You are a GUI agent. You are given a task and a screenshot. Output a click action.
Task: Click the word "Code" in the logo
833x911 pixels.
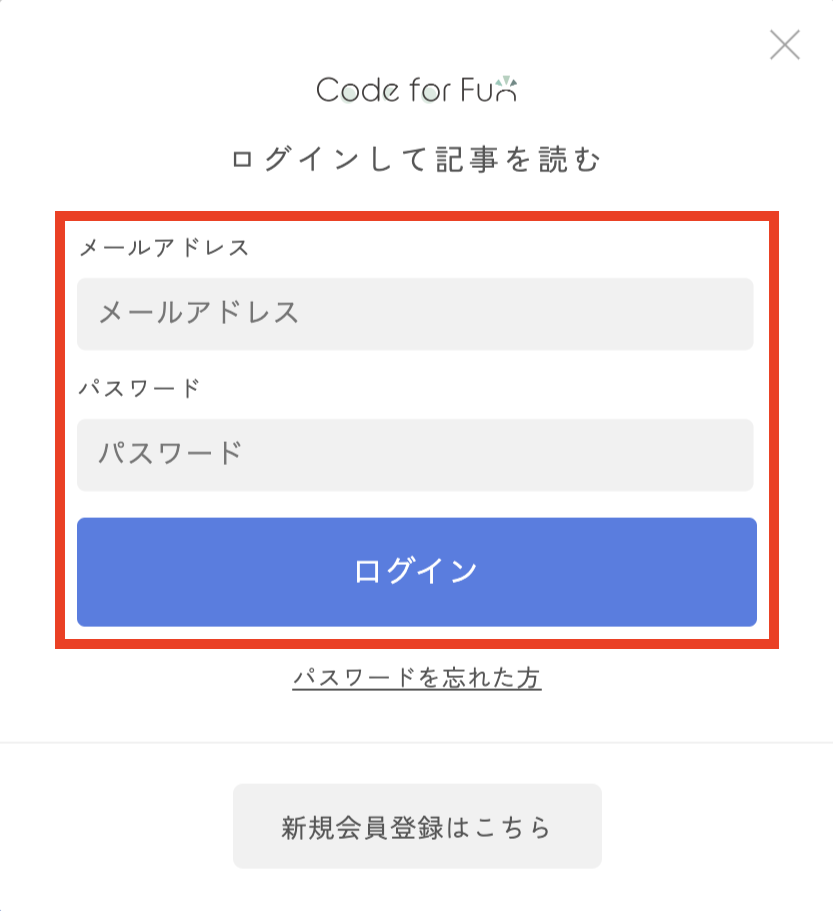pos(358,90)
